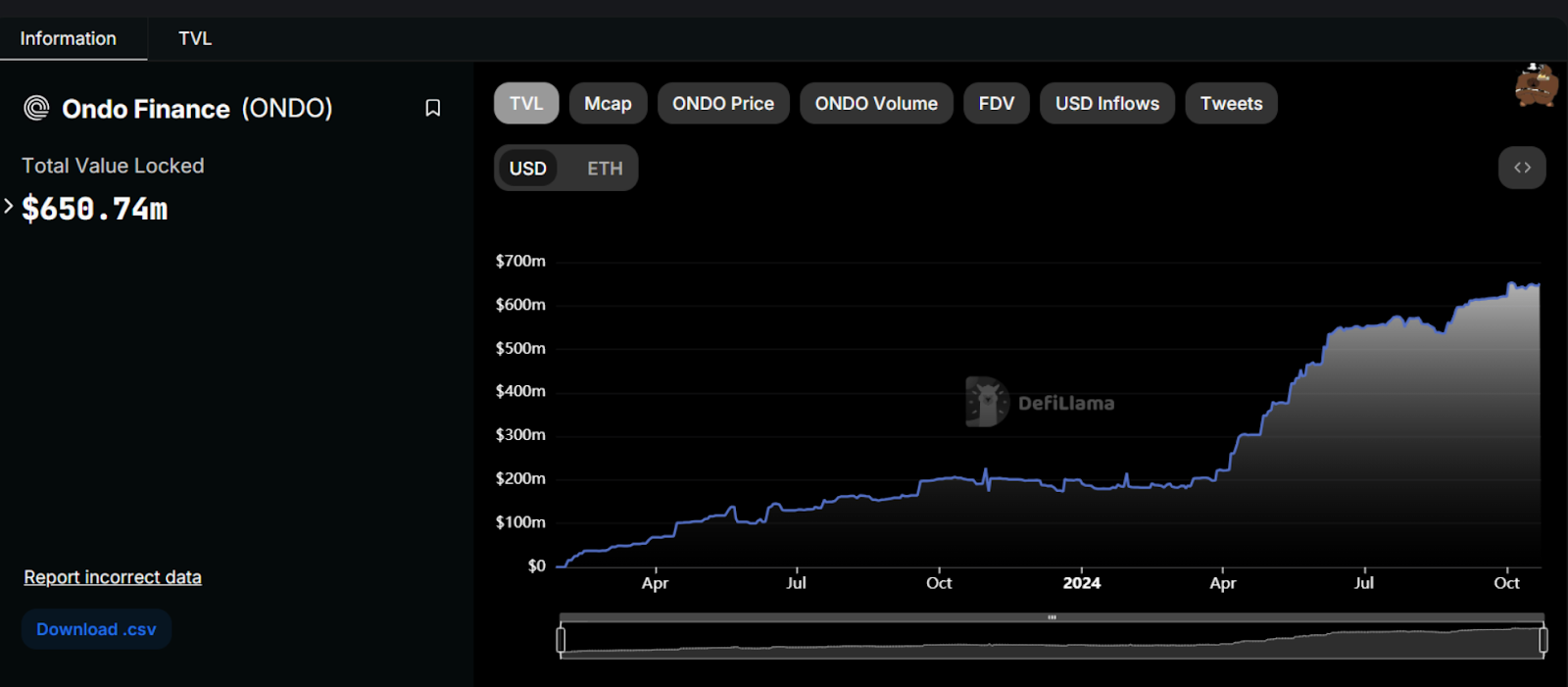Click the $650.74m total value text
Screen dimensions: 1568x687
pos(95,209)
